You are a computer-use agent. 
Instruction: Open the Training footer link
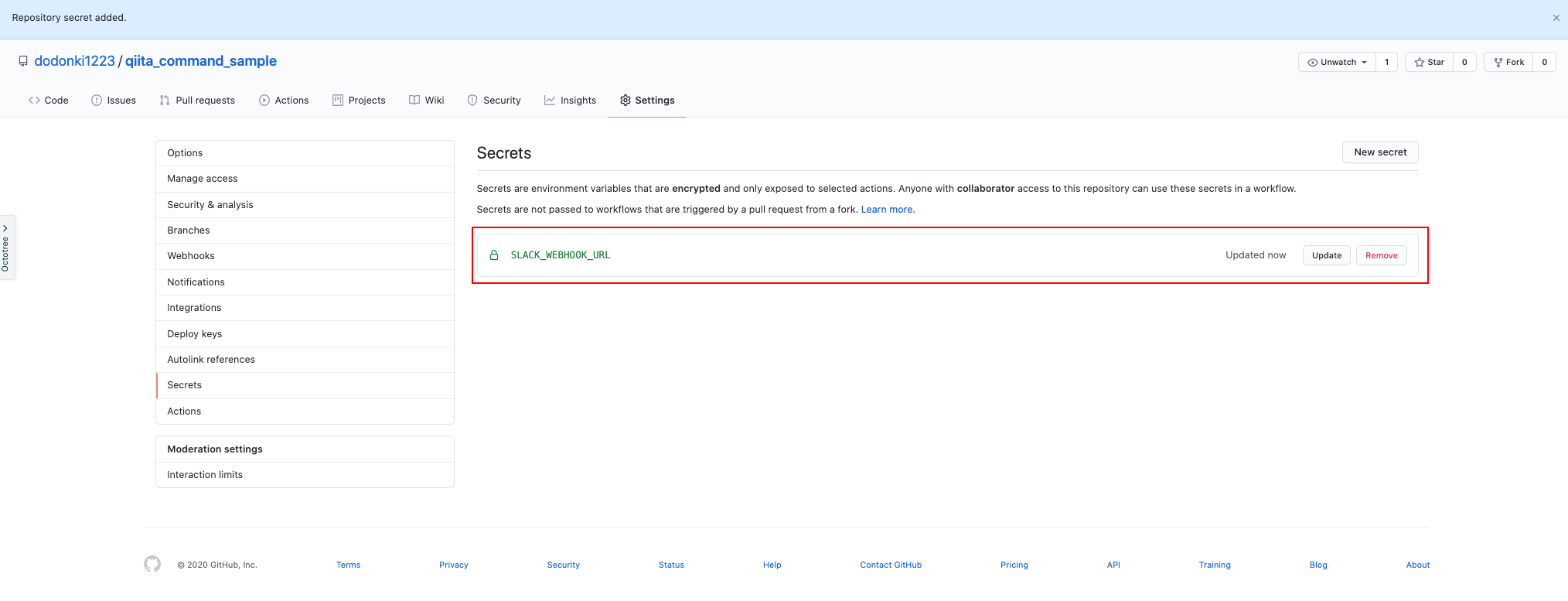(x=1215, y=565)
